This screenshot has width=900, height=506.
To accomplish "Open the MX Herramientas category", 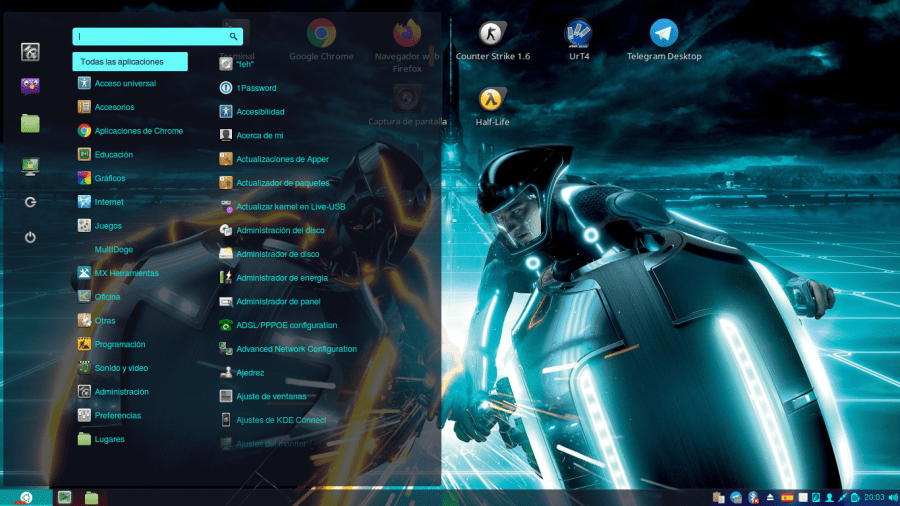I will (126, 273).
